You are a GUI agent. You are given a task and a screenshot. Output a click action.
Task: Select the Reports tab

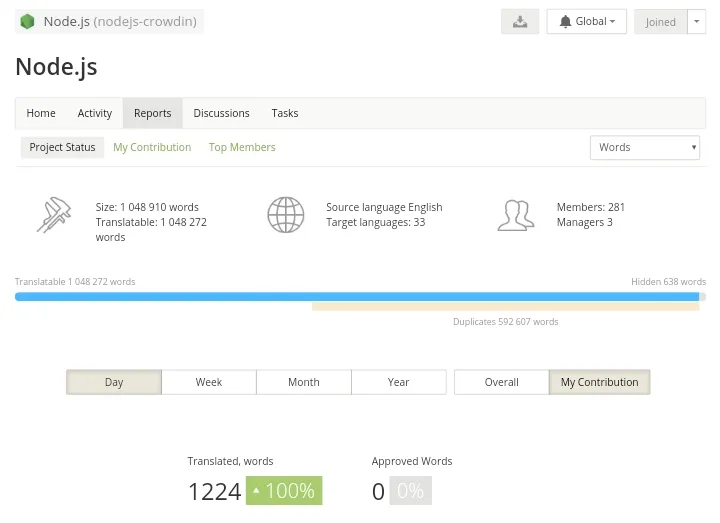coord(152,113)
